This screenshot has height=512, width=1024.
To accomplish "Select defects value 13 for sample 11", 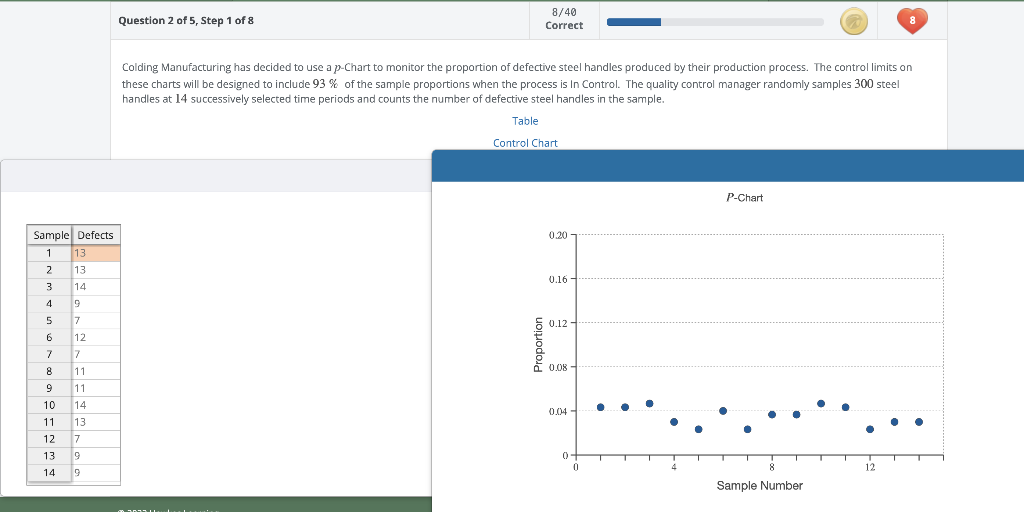I will point(96,422).
